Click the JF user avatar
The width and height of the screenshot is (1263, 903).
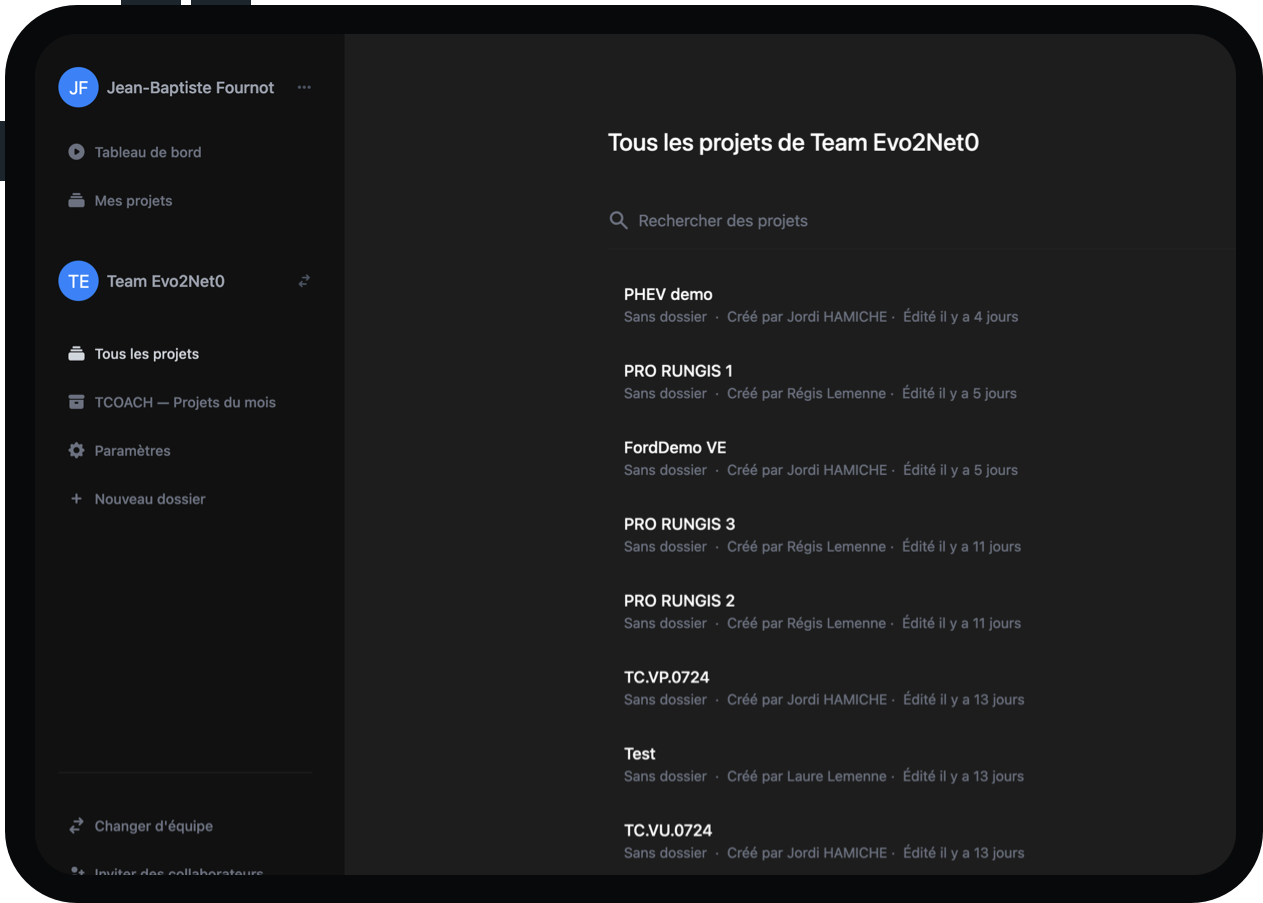pos(78,88)
